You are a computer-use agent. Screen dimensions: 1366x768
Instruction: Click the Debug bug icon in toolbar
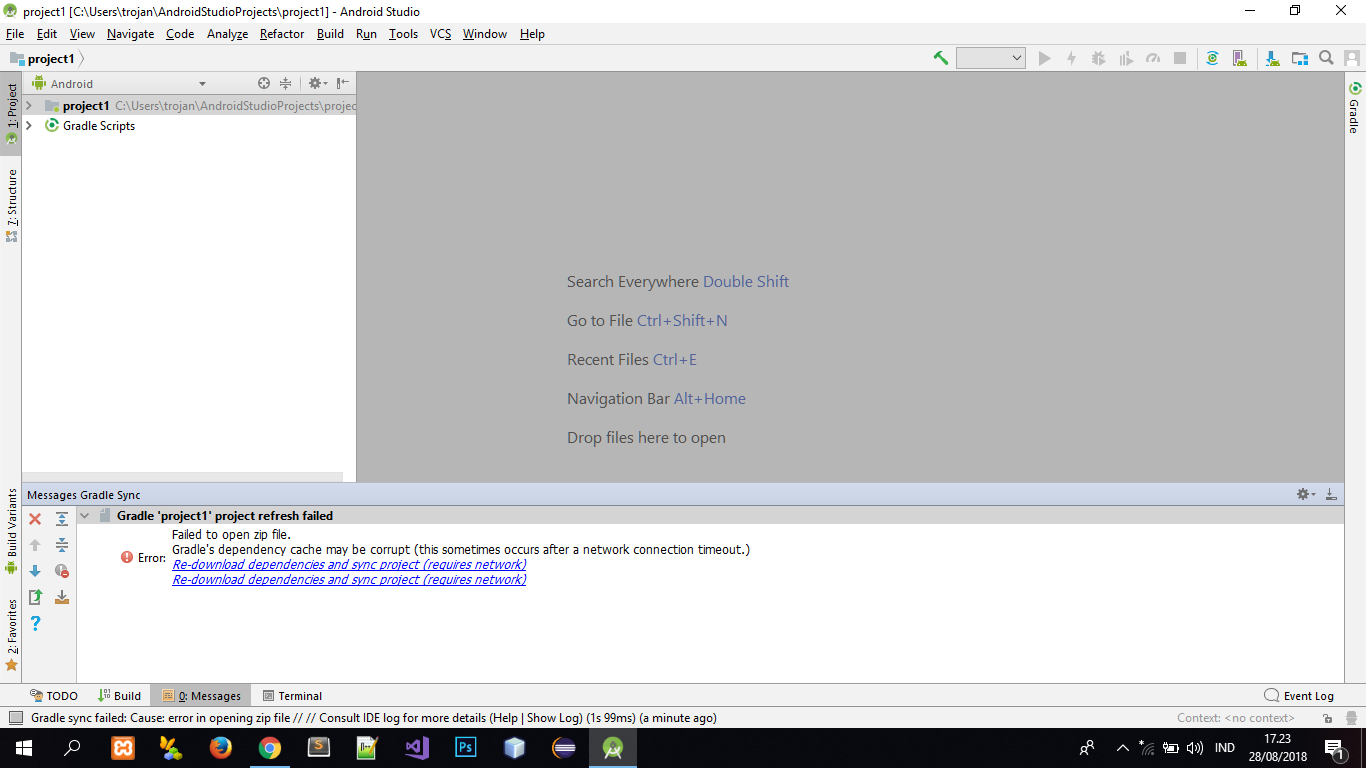tap(1098, 58)
